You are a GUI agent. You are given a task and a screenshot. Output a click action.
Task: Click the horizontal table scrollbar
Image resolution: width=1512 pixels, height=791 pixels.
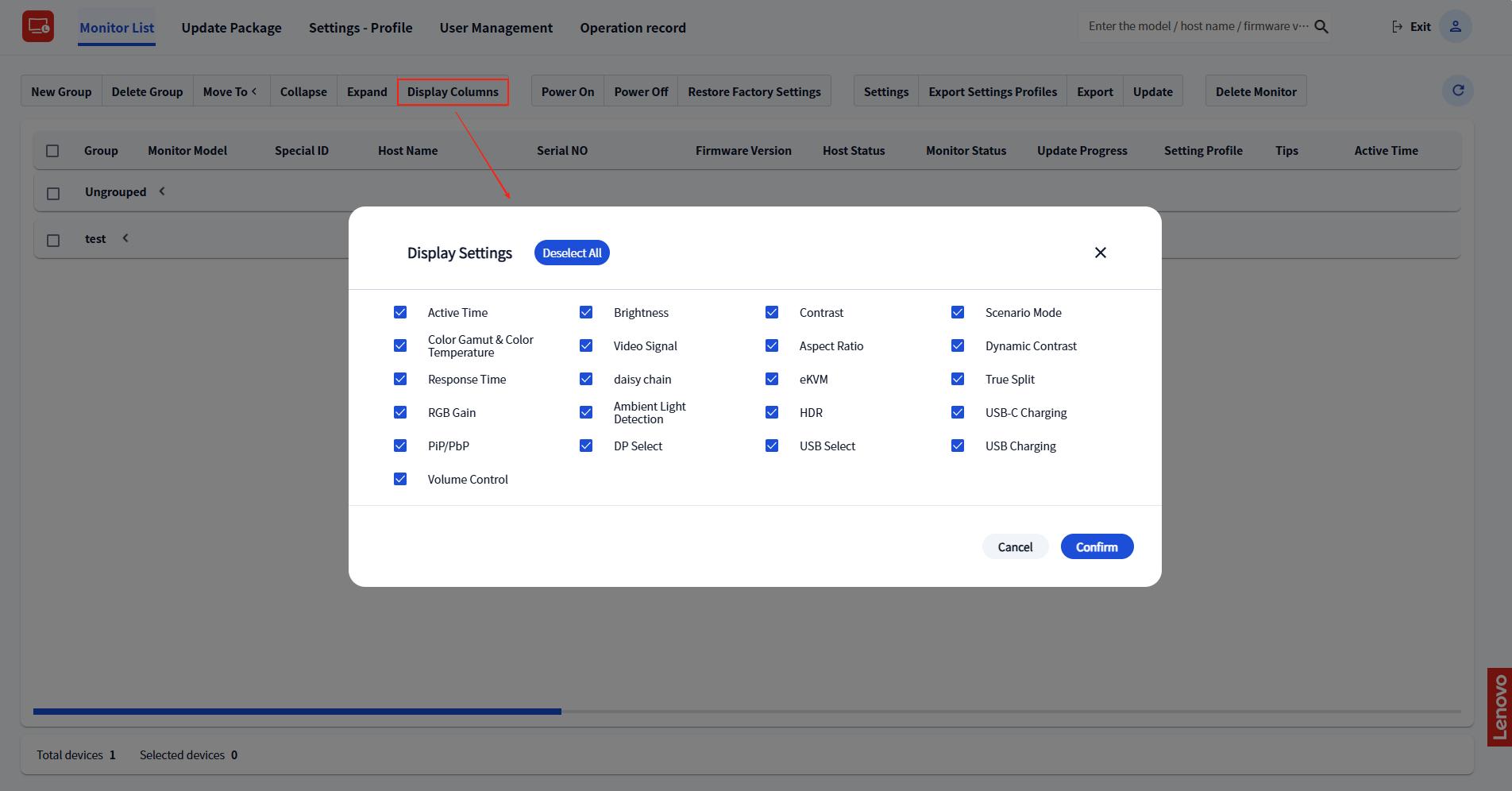[297, 712]
